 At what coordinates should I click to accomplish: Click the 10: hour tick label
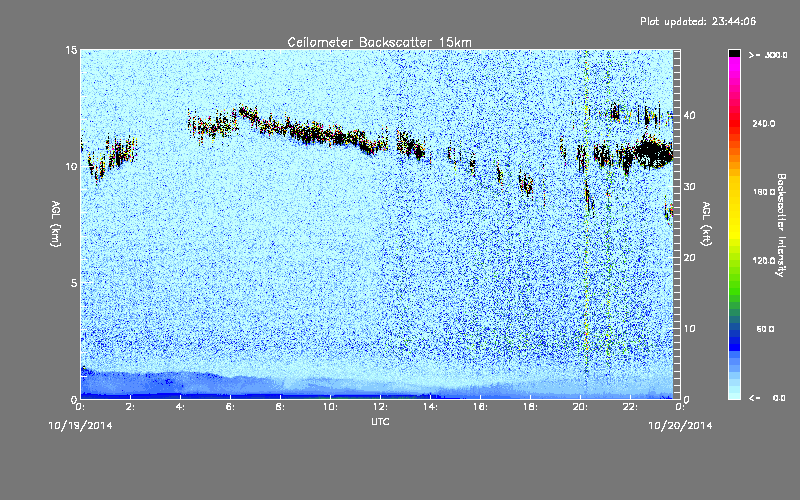pyautogui.click(x=330, y=407)
